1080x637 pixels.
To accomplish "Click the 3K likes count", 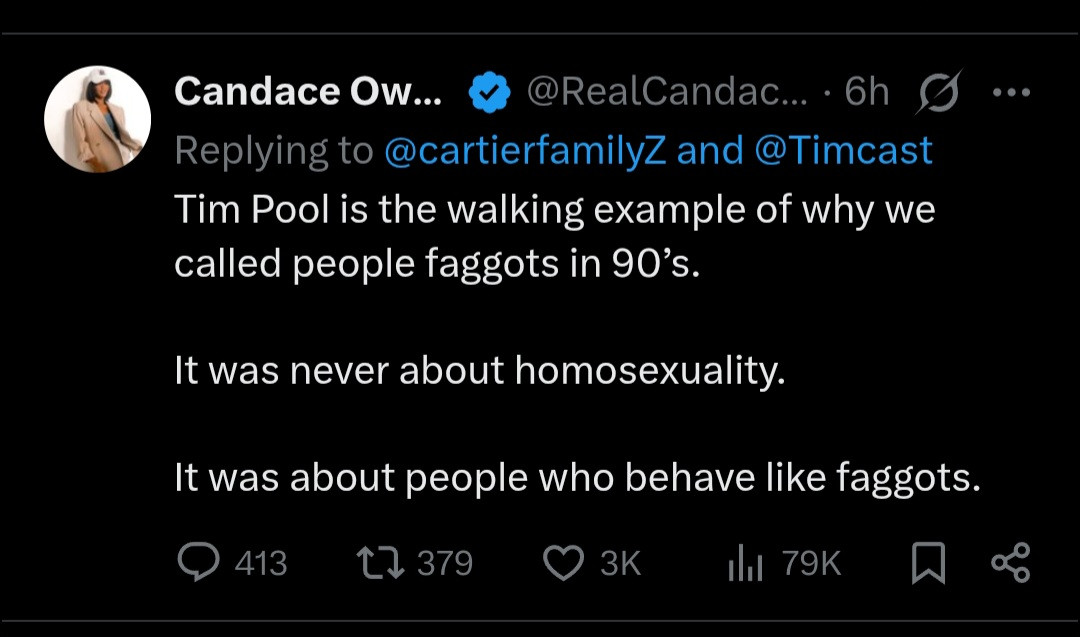I will pos(620,564).
